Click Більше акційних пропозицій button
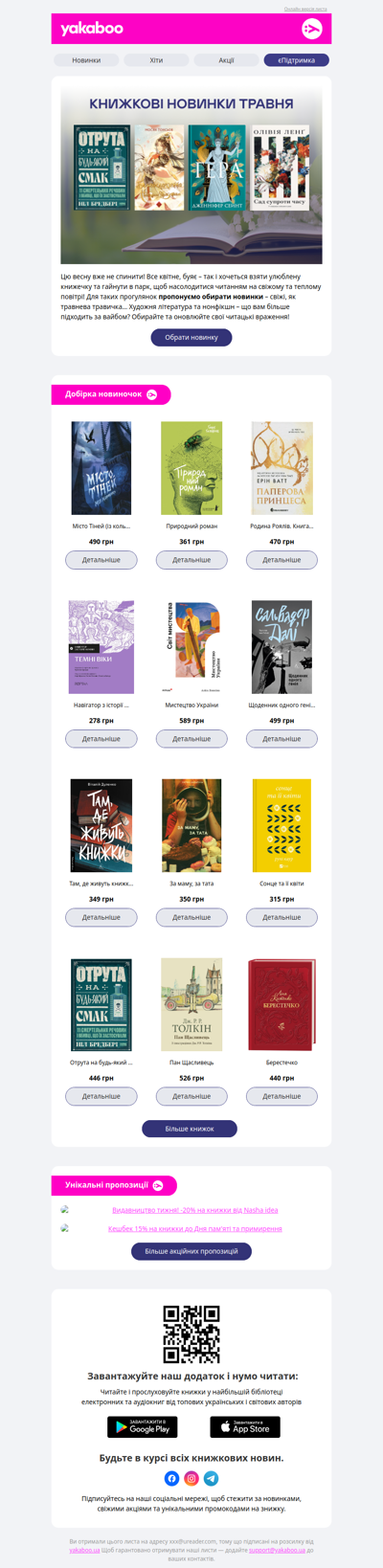Viewport: 383px width, 1568px height. pos(191,1251)
